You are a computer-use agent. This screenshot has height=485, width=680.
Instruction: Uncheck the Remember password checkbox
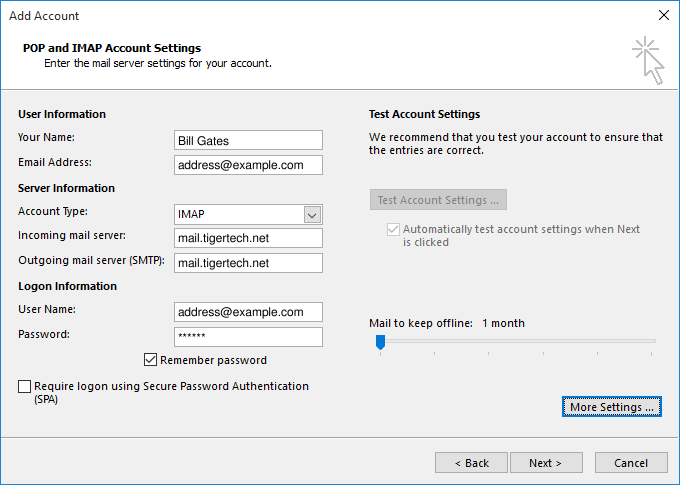click(x=151, y=360)
